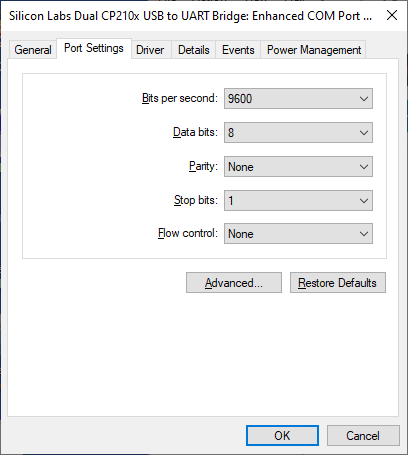Click the dialog title bar text

coord(190,16)
